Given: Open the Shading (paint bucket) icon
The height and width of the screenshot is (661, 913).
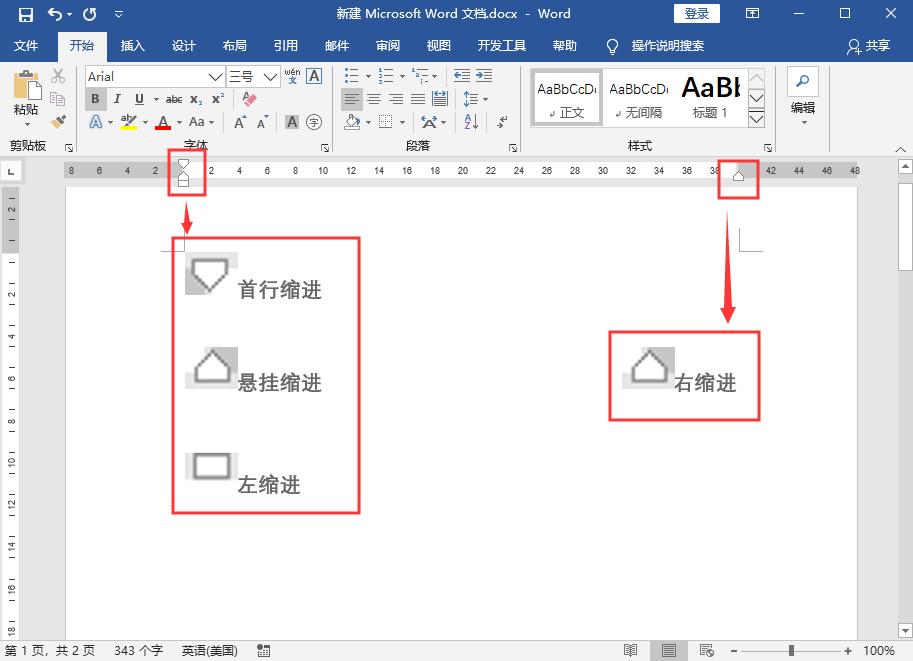Looking at the screenshot, I should tap(351, 121).
